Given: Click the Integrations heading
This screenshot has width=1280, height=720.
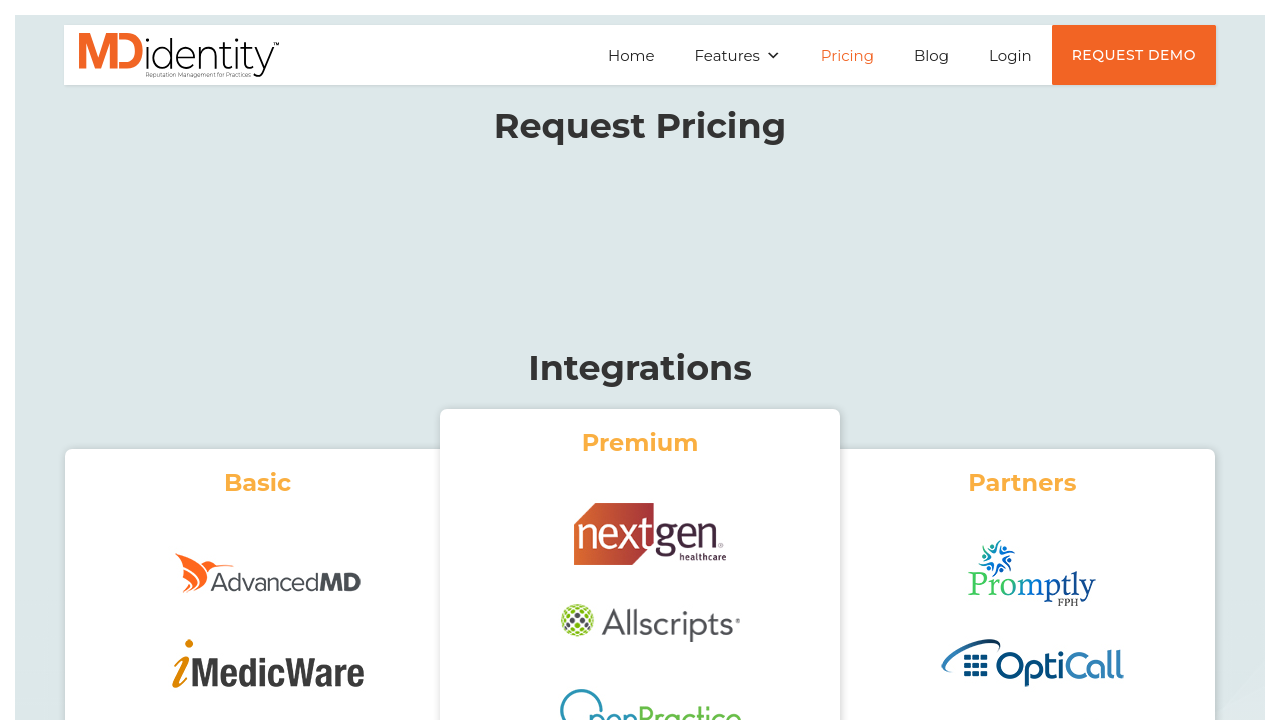Looking at the screenshot, I should click(x=640, y=368).
